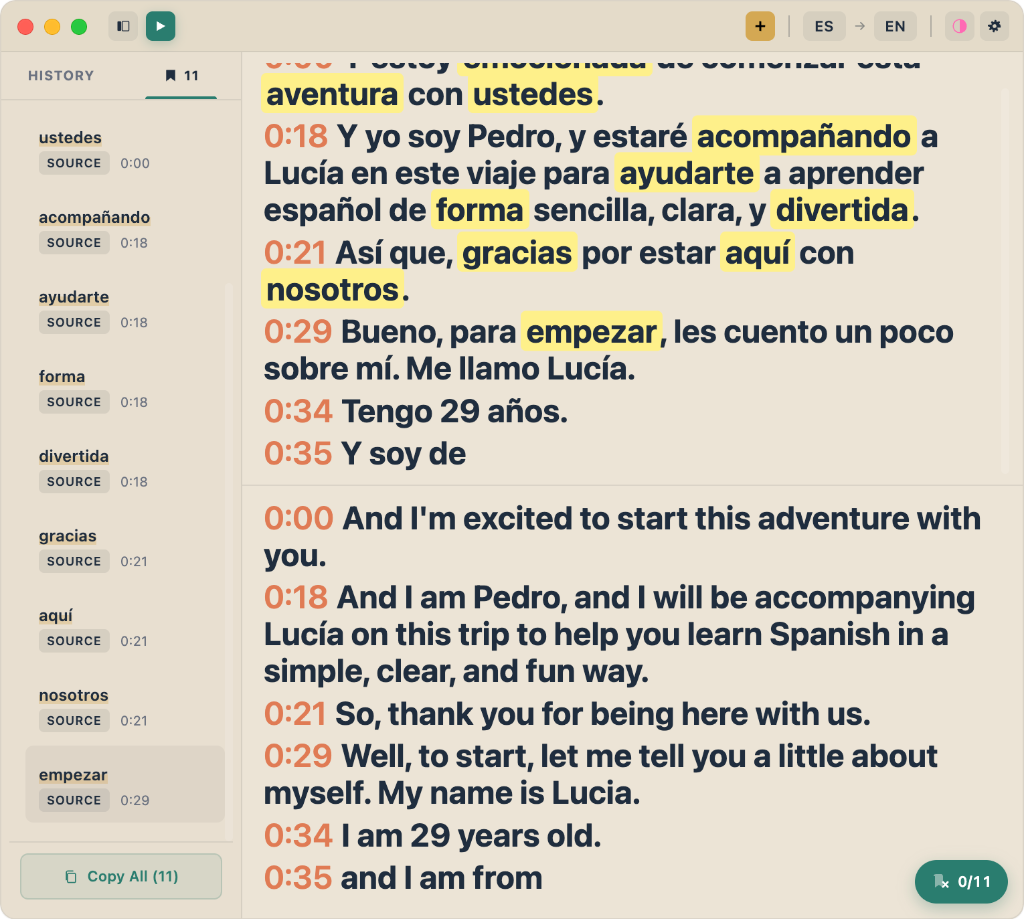Image resolution: width=1024 pixels, height=919 pixels.
Task: Toggle the SOURCE tag under divertida
Action: [x=74, y=481]
